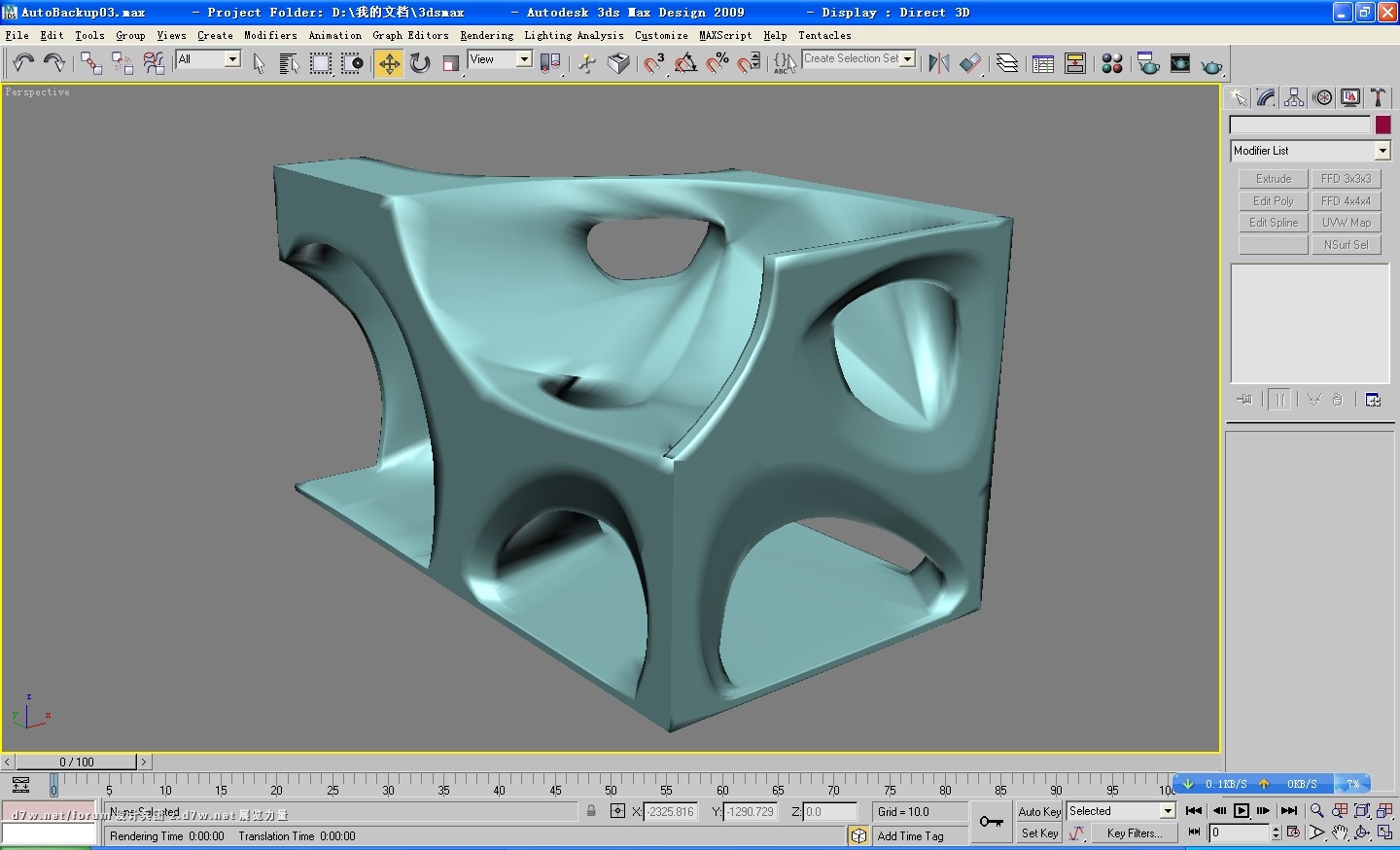The image size is (1400, 850).
Task: Activate the Select and Move tool
Action: pyautogui.click(x=389, y=63)
